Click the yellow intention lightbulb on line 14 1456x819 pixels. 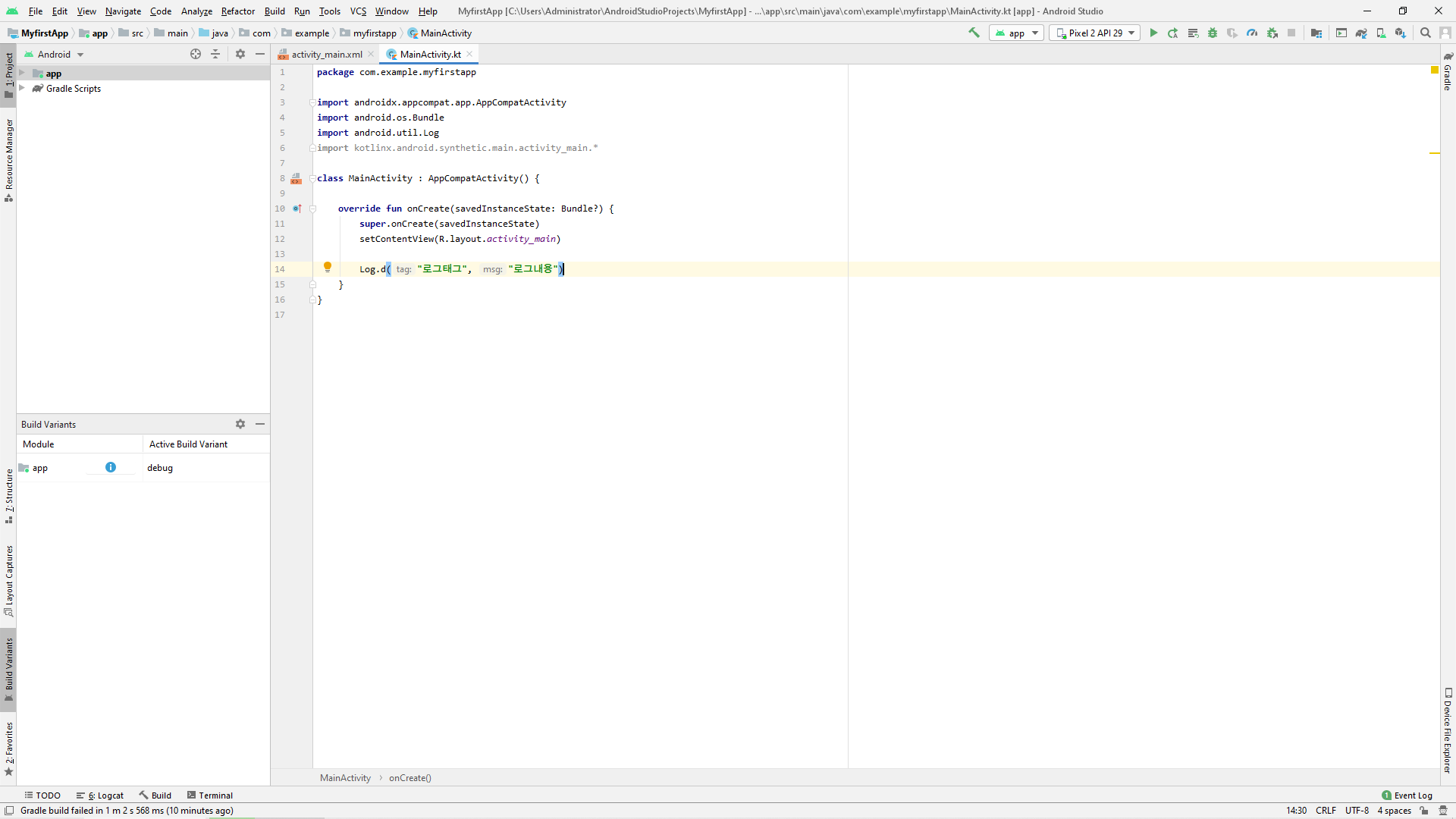[x=328, y=267]
